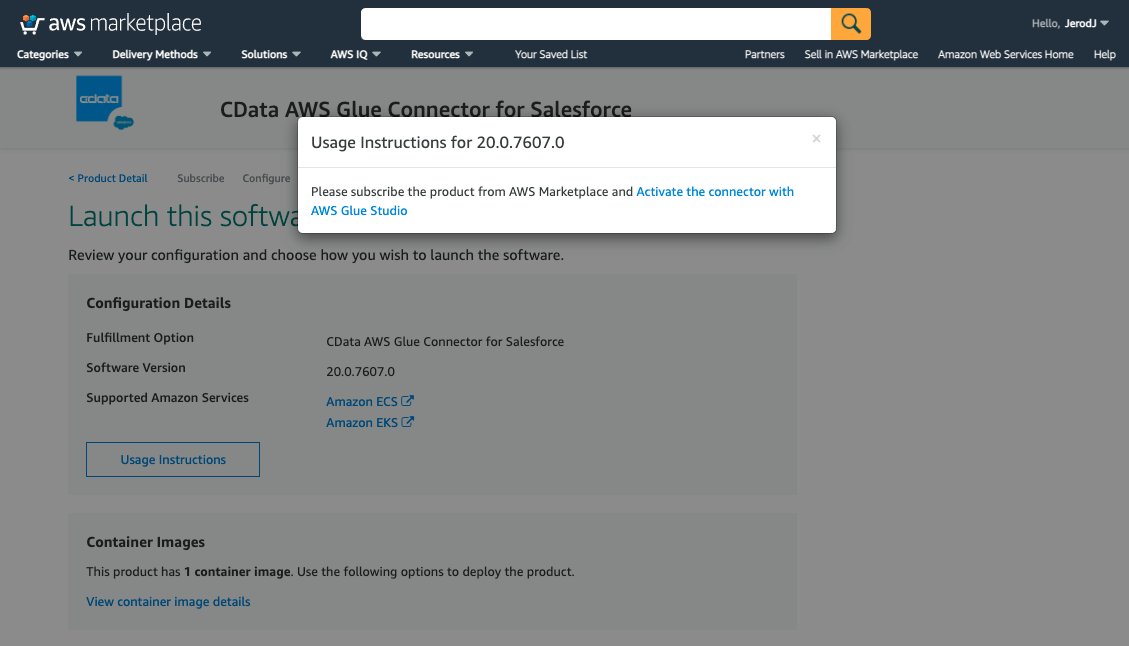Click external link icon beside Amazon ECS

click(408, 401)
